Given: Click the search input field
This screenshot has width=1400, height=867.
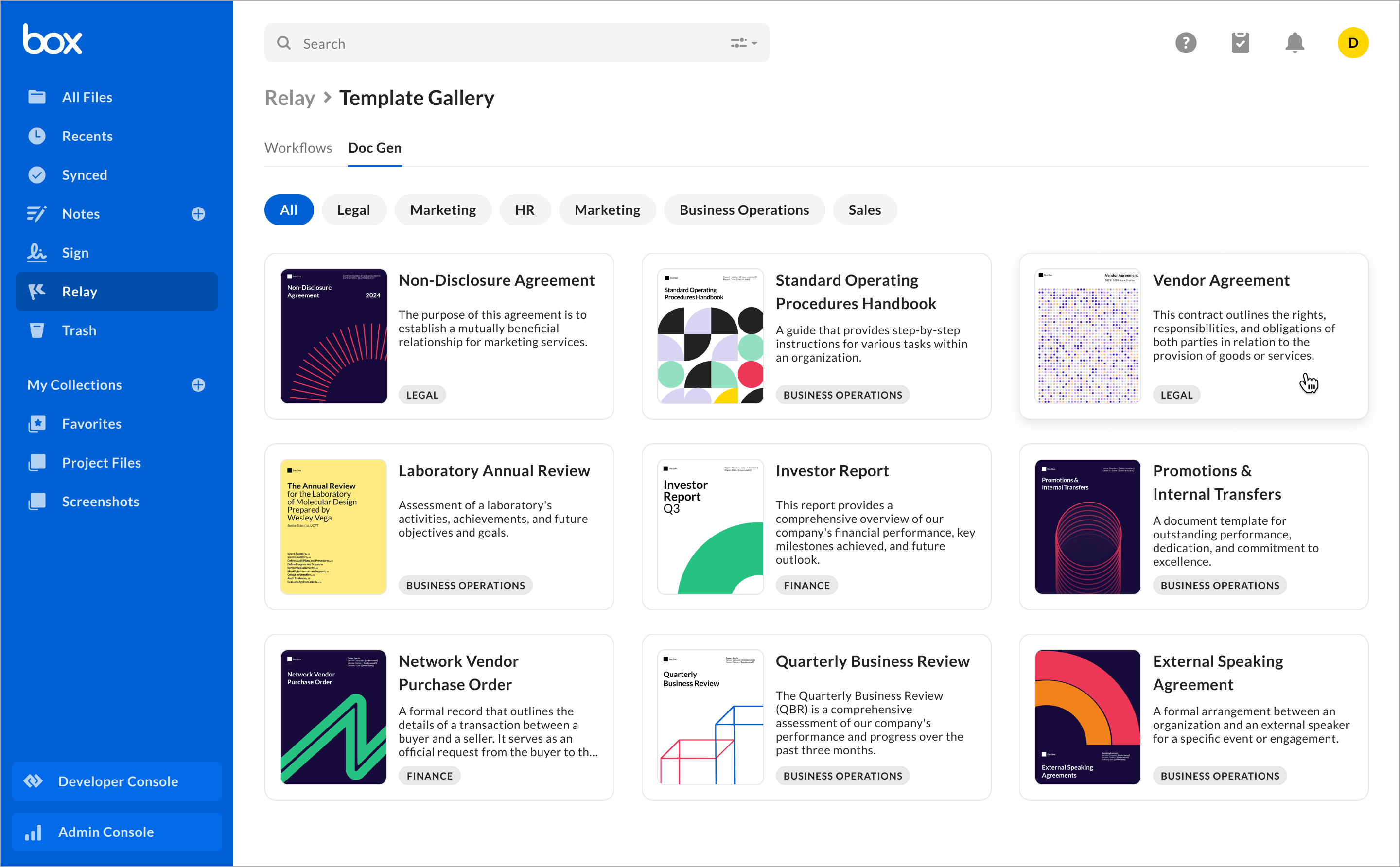Looking at the screenshot, I should 459,43.
